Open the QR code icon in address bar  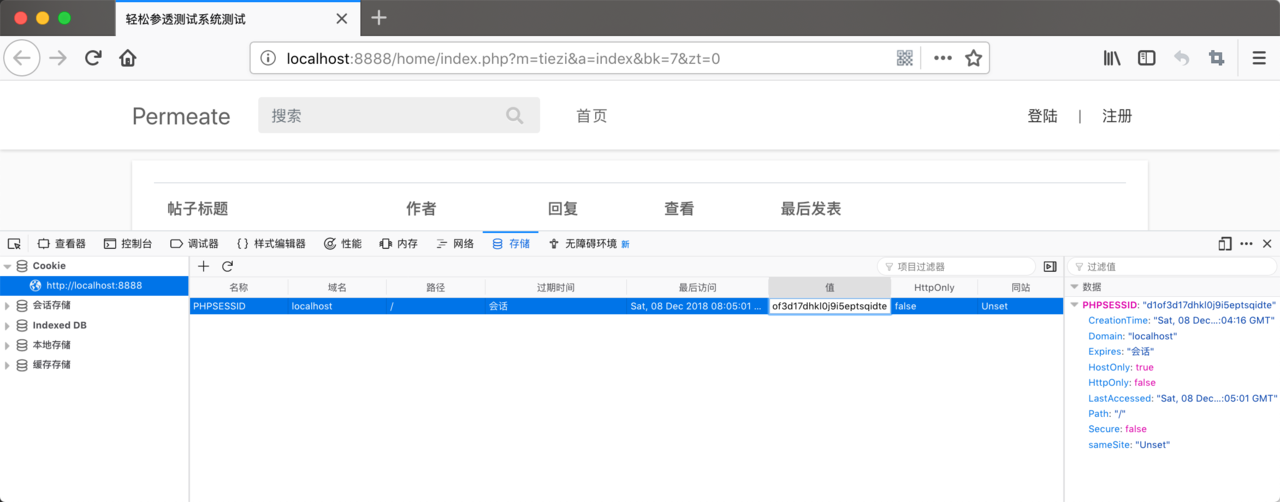(x=905, y=58)
